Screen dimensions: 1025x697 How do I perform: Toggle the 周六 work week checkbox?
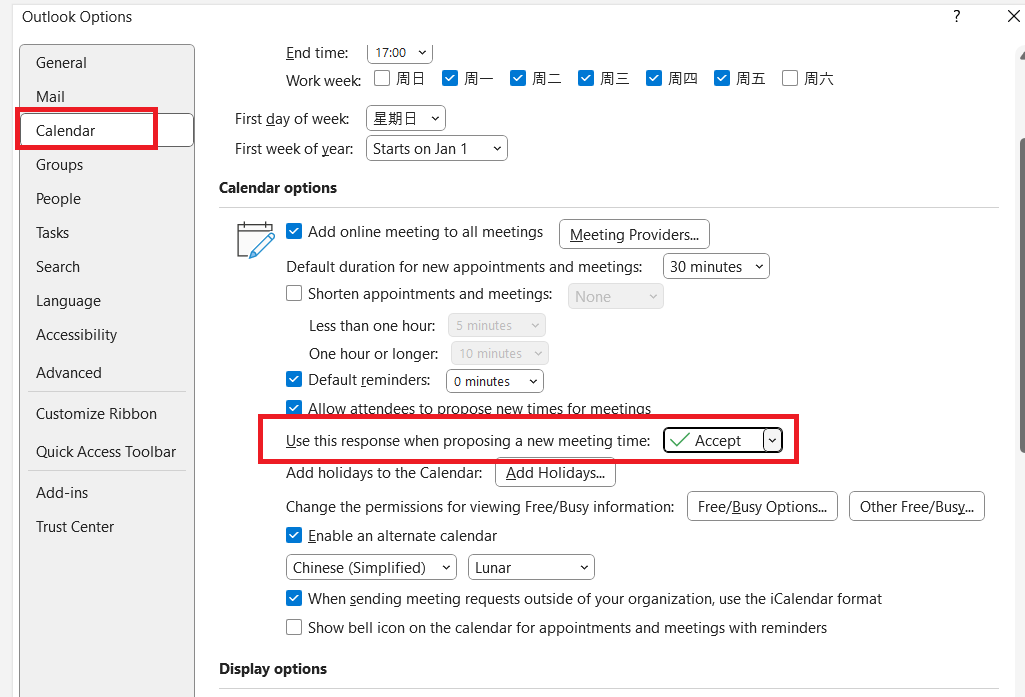(x=790, y=78)
